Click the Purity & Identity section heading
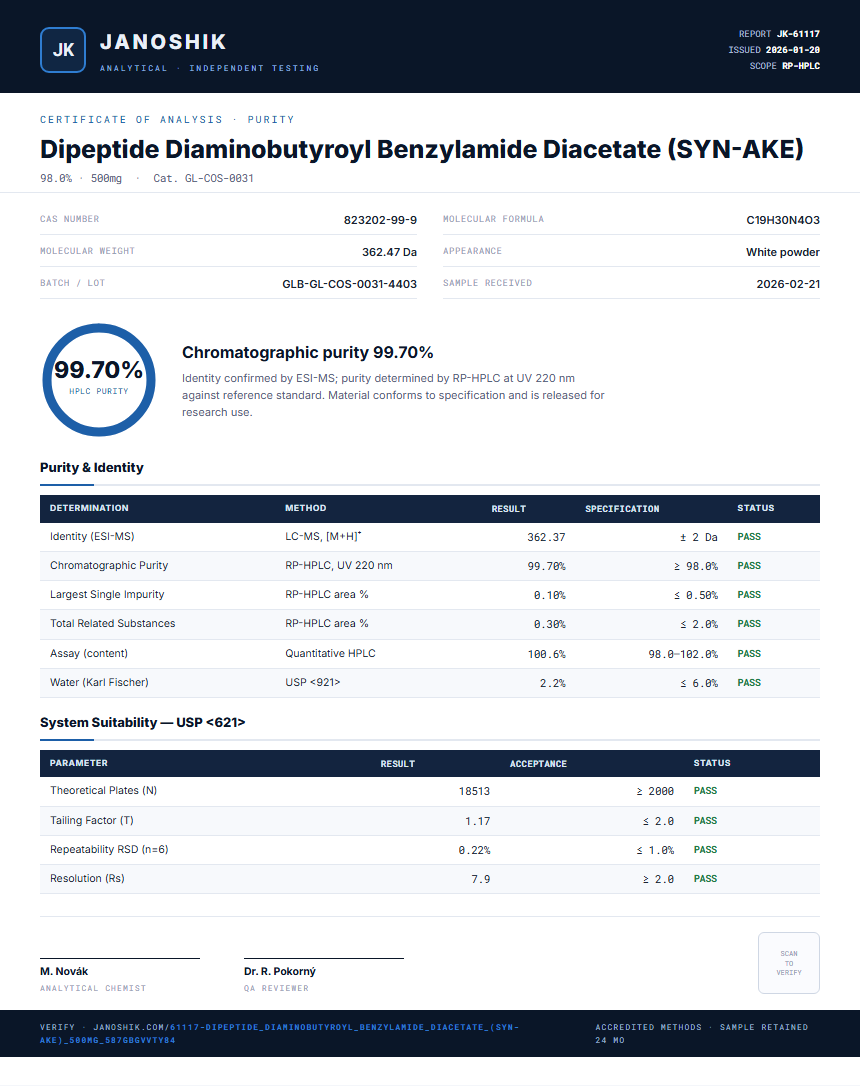Viewport: 860px width, 1086px height. coord(91,467)
